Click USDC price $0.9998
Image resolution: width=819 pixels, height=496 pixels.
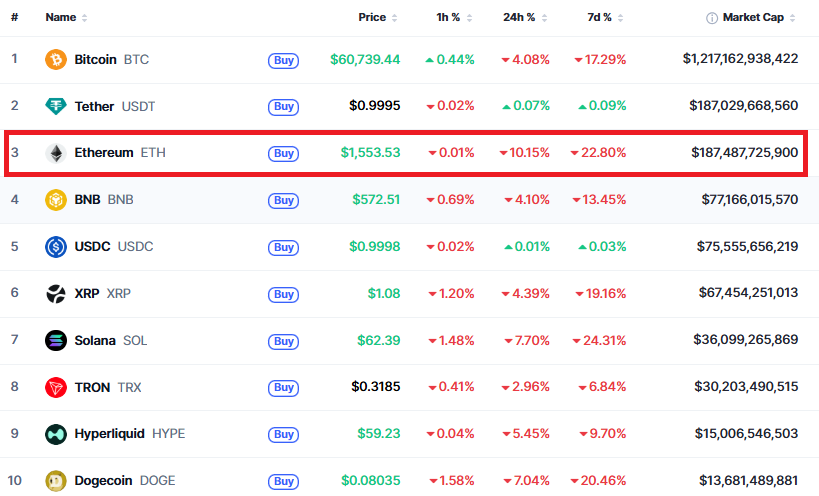375,246
